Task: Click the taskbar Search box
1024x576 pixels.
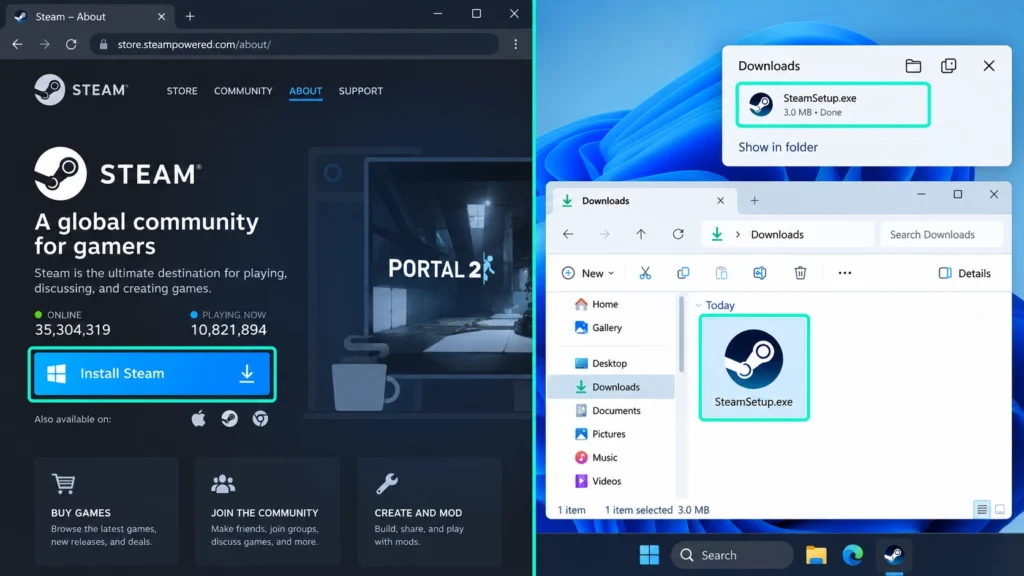Action: (x=732, y=555)
